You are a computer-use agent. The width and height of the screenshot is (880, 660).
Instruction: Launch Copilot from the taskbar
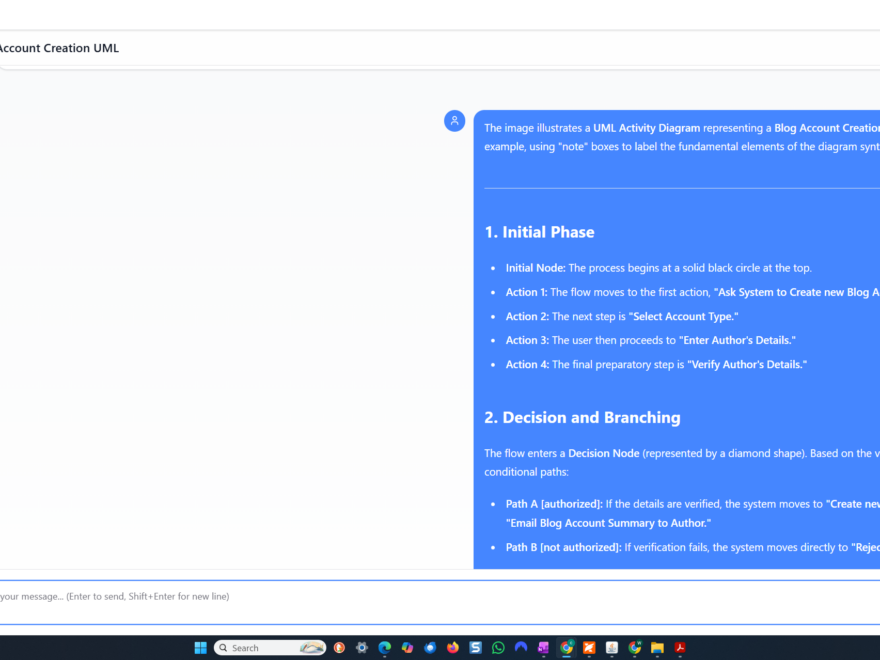tap(407, 648)
